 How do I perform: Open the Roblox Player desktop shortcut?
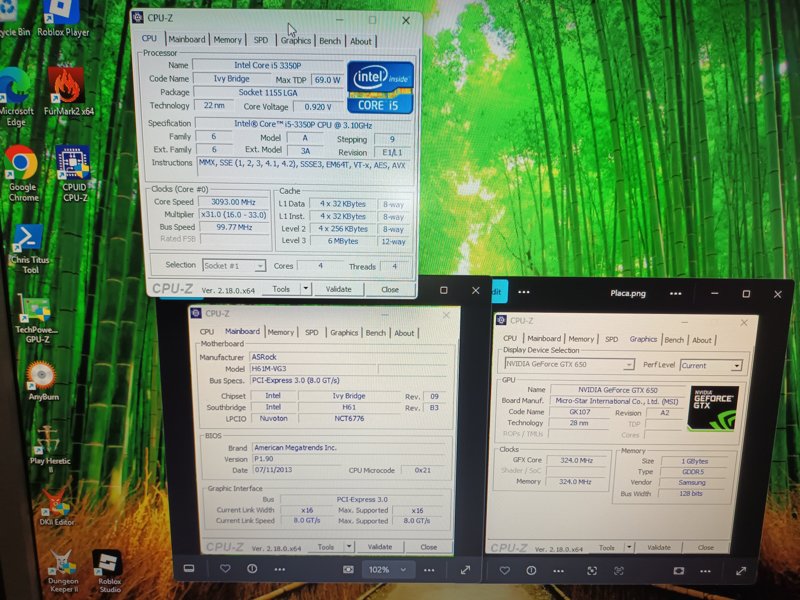62,18
